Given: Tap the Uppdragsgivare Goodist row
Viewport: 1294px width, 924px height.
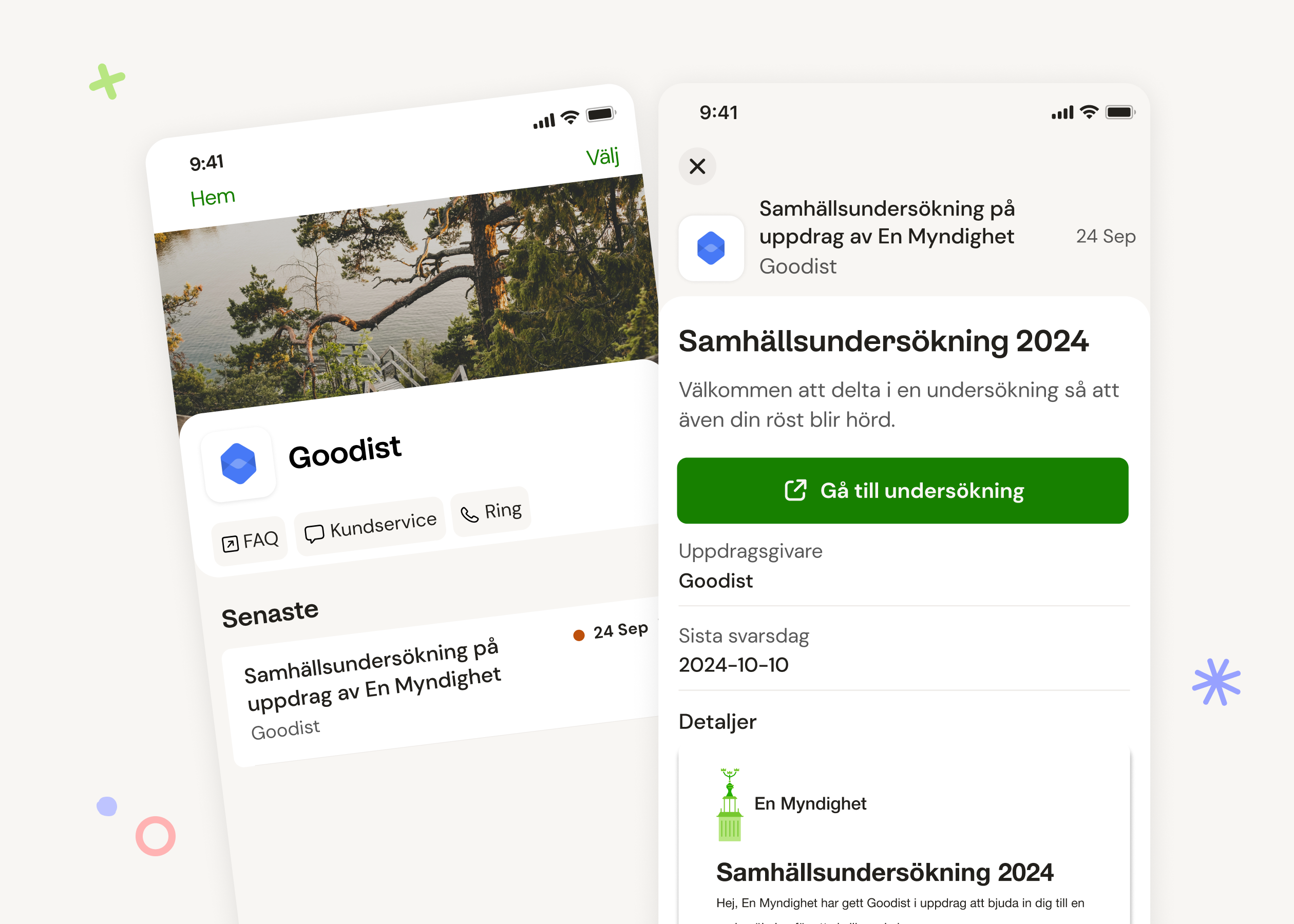Looking at the screenshot, I should [904, 566].
